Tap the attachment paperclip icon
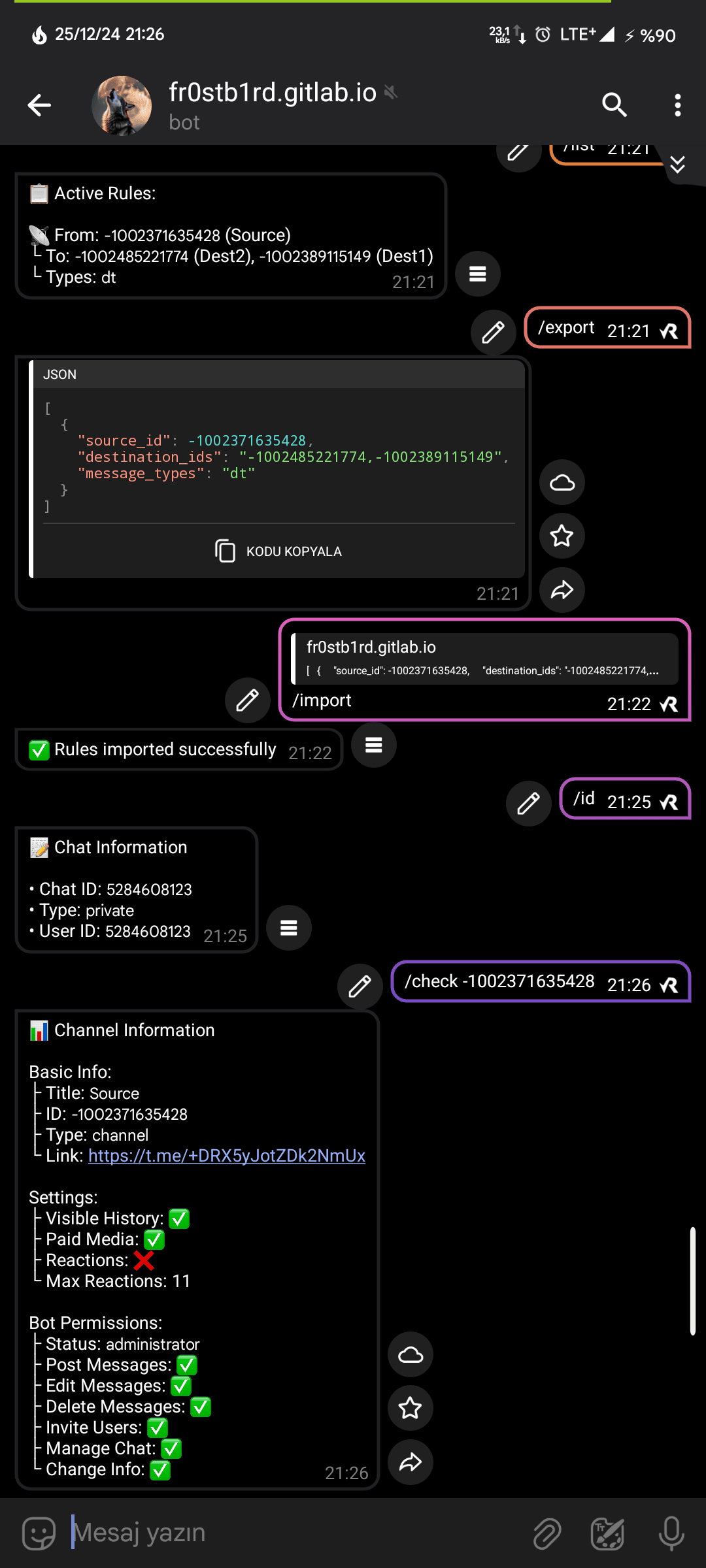 point(546,1533)
